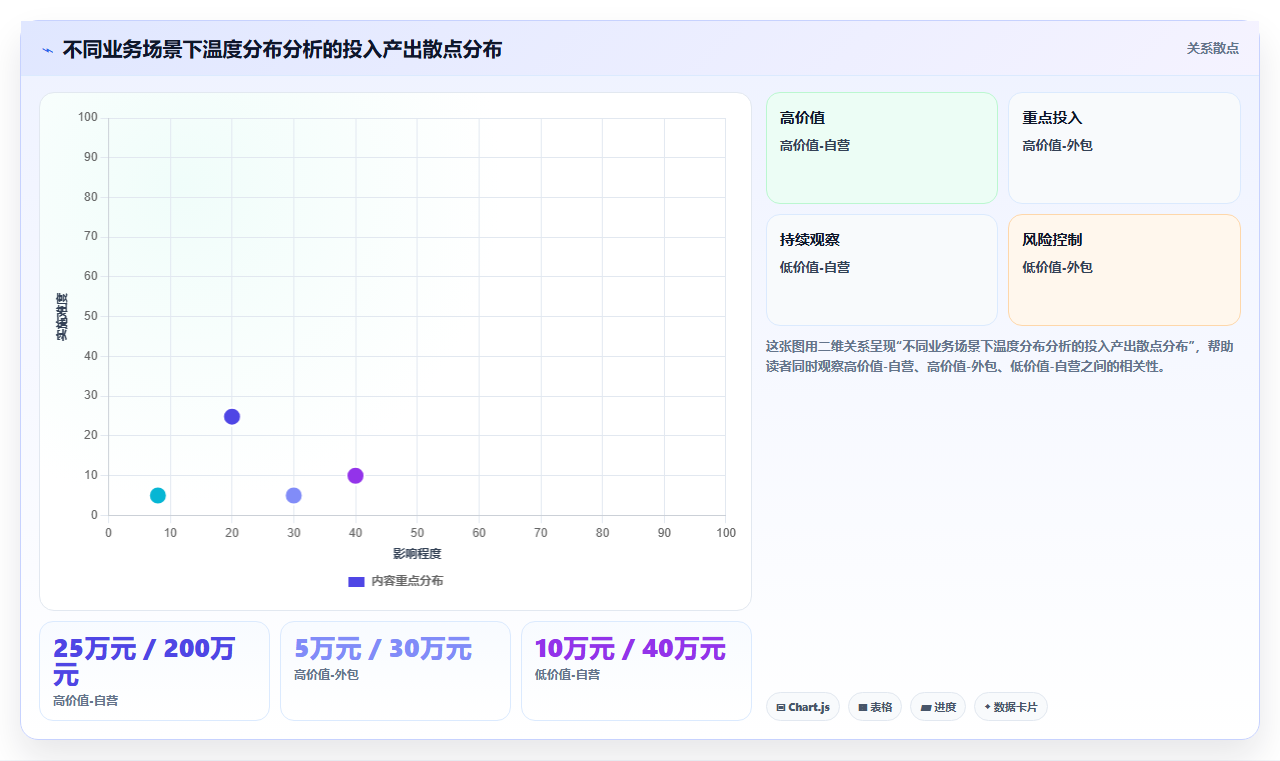Click the lightning icon beside the title

click(x=47, y=49)
